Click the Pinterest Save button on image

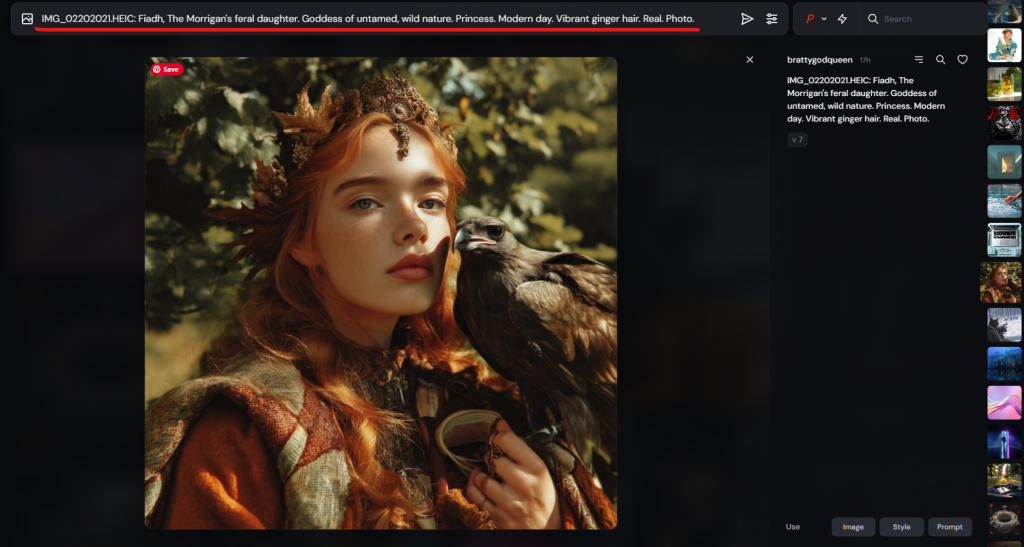pos(167,69)
